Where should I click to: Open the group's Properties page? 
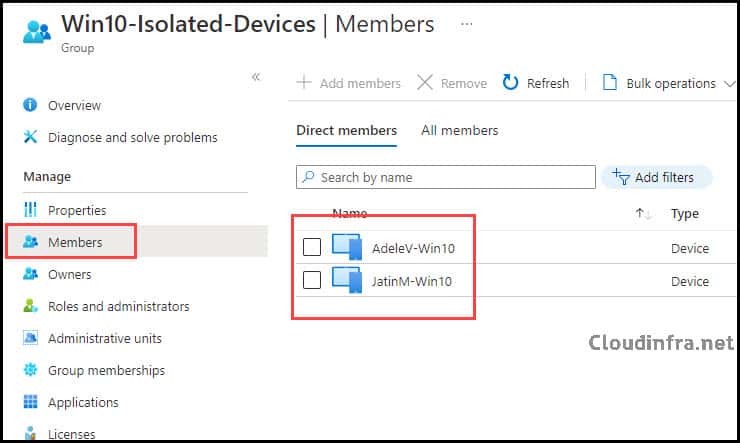tap(77, 210)
